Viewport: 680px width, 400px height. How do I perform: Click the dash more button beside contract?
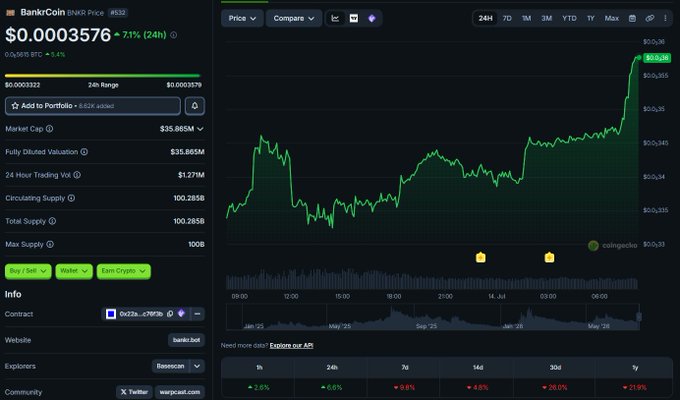(197, 314)
